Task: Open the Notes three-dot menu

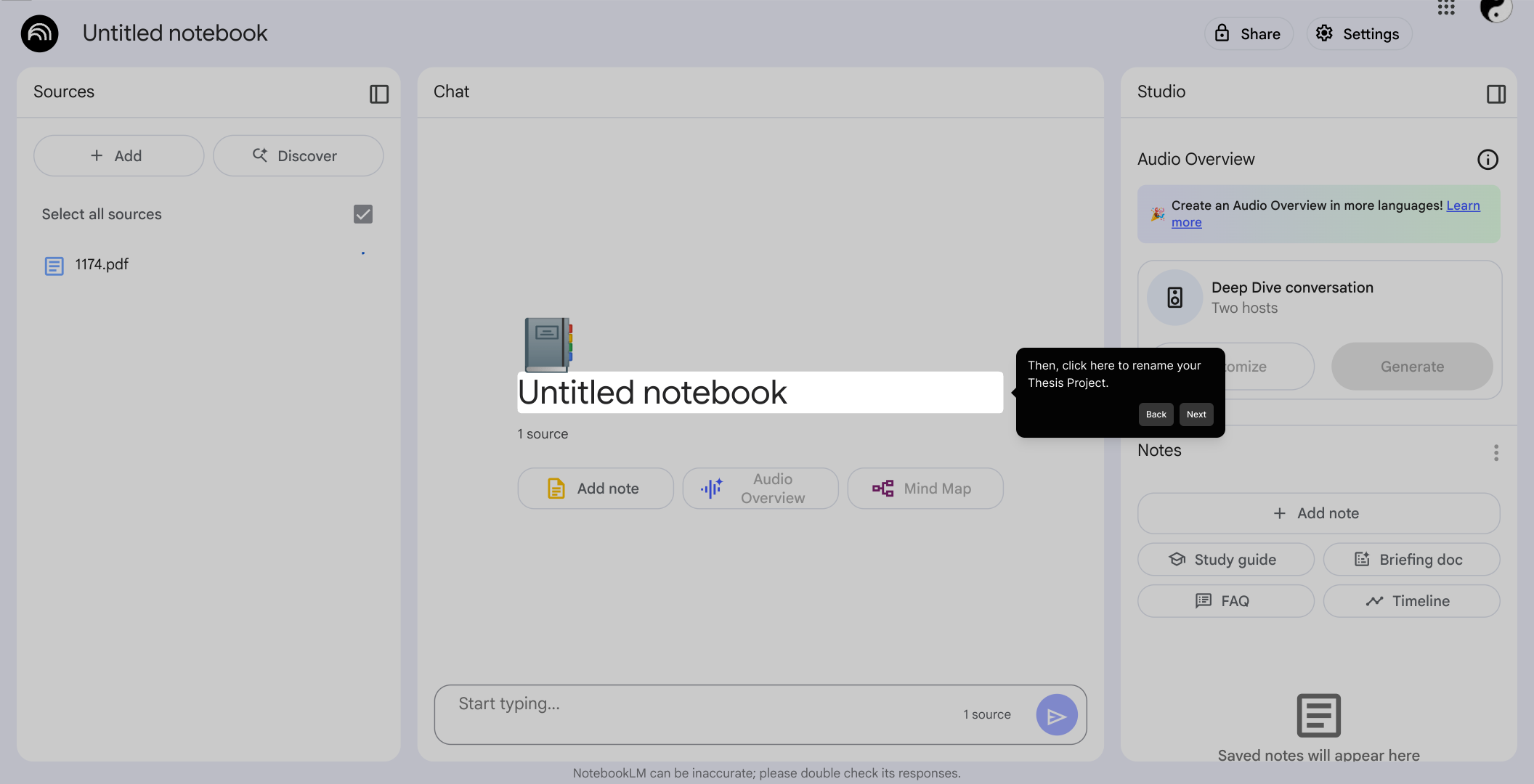Action: pos(1496,453)
